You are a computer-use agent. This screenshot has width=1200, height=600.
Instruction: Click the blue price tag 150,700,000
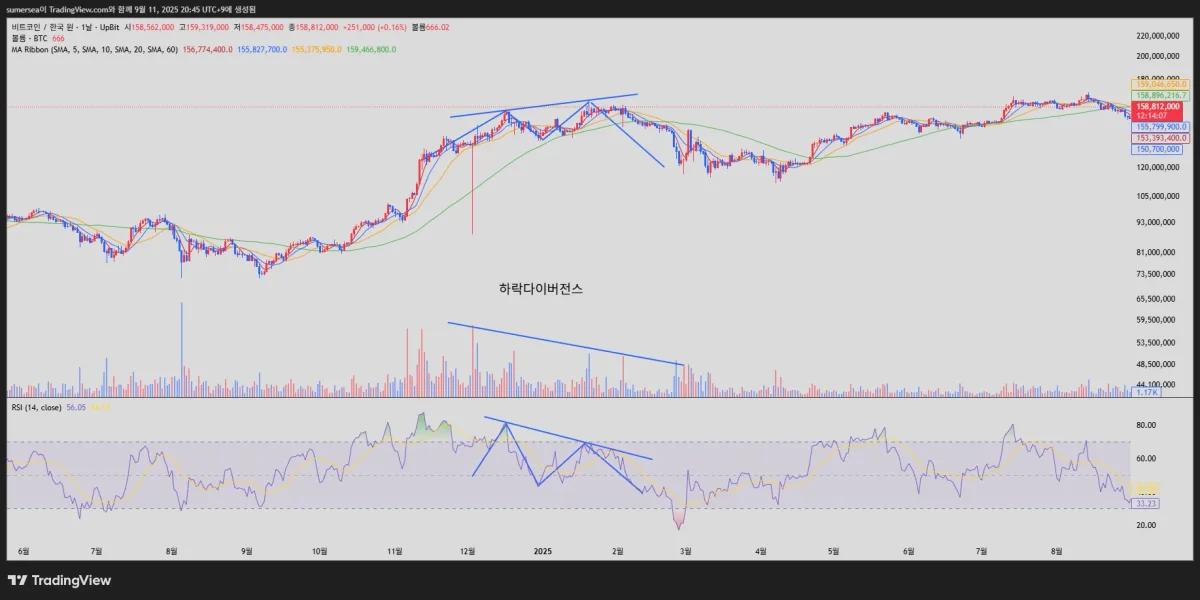coord(1157,149)
